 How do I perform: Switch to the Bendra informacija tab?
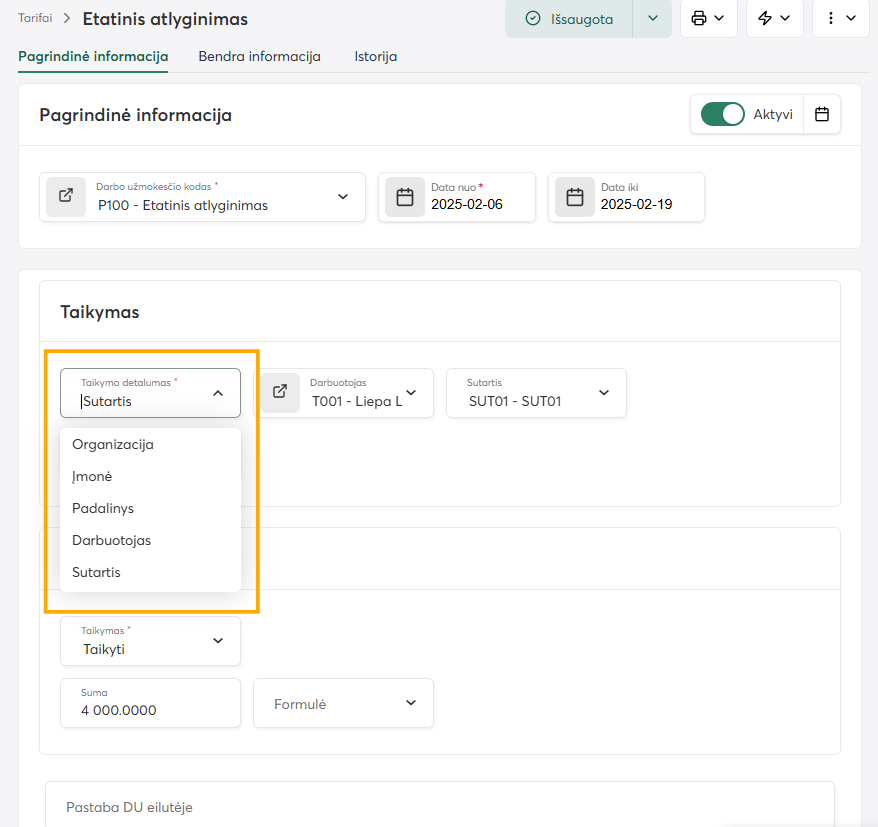[259, 57]
